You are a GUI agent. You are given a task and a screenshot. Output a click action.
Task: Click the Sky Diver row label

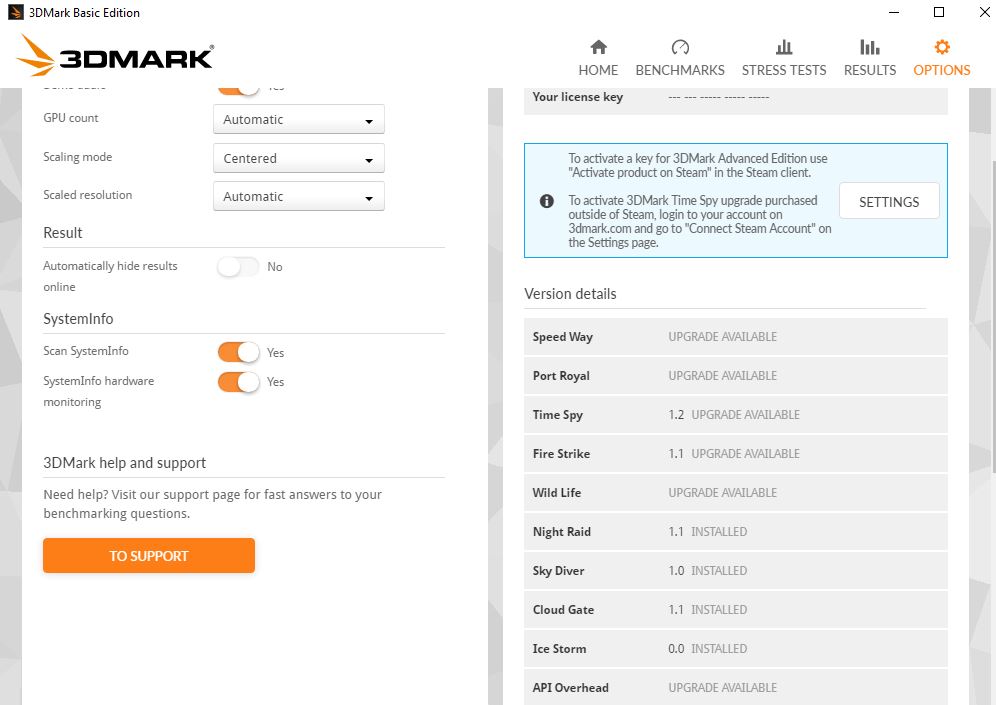click(558, 570)
